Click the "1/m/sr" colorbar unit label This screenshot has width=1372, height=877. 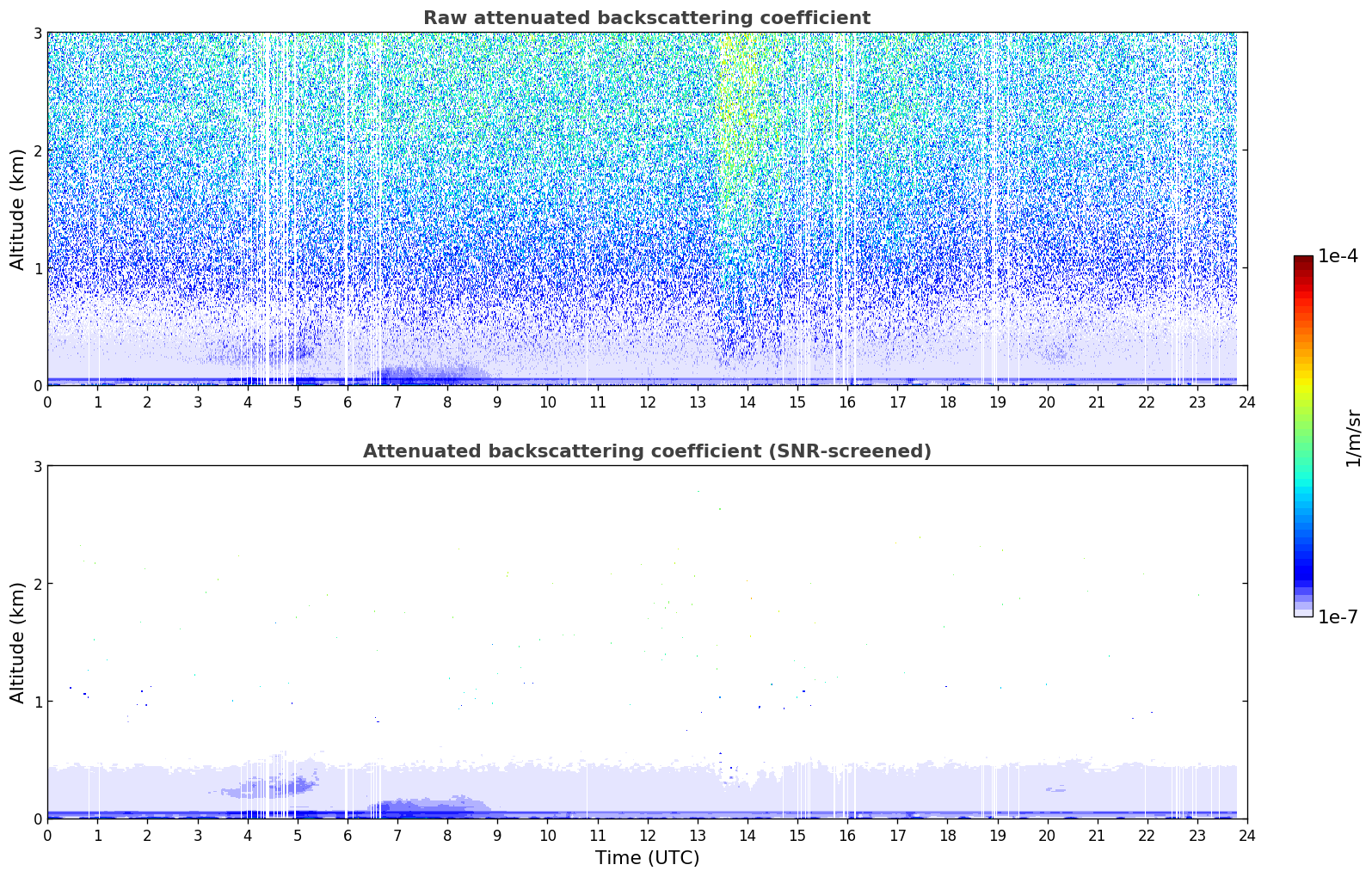[1353, 438]
